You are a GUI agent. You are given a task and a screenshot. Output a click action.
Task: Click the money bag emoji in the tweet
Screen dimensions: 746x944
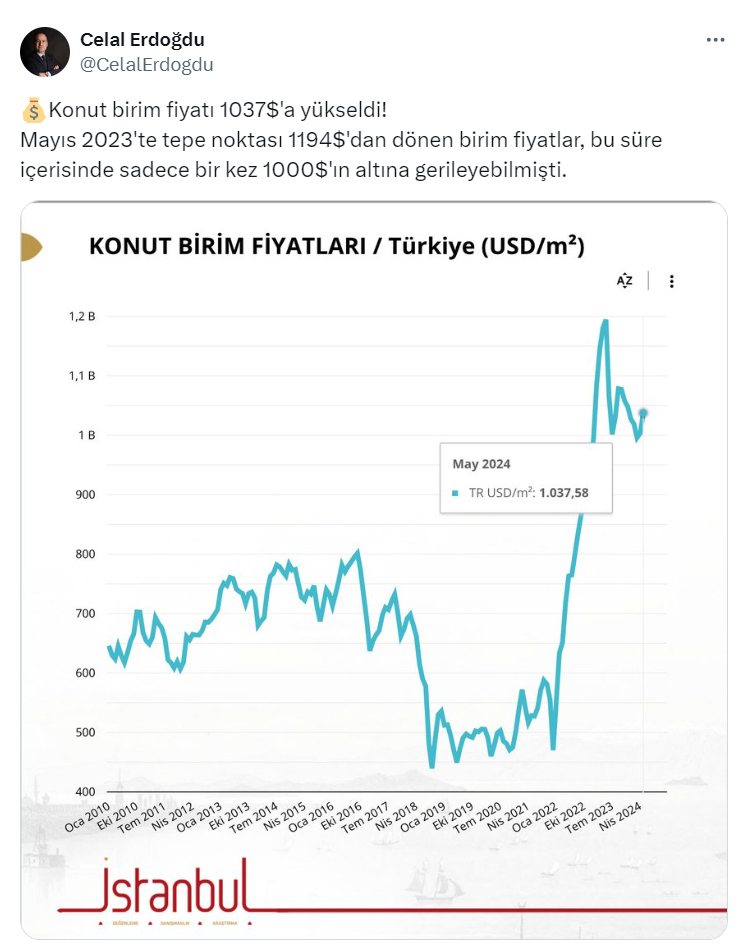(32, 109)
